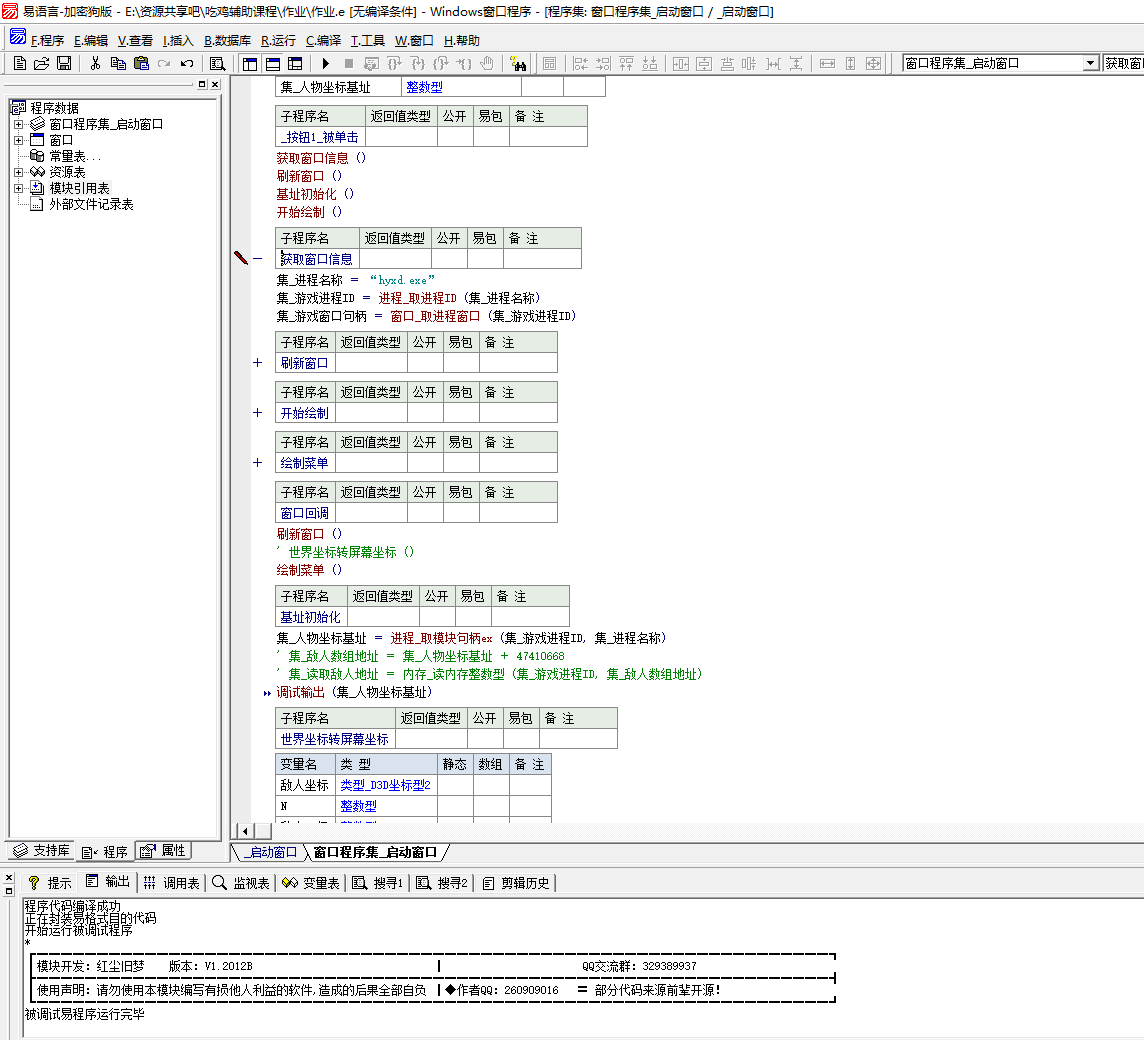This screenshot has height=1040, width=1144.
Task: Click the Undo arrow icon
Action: (x=188, y=63)
